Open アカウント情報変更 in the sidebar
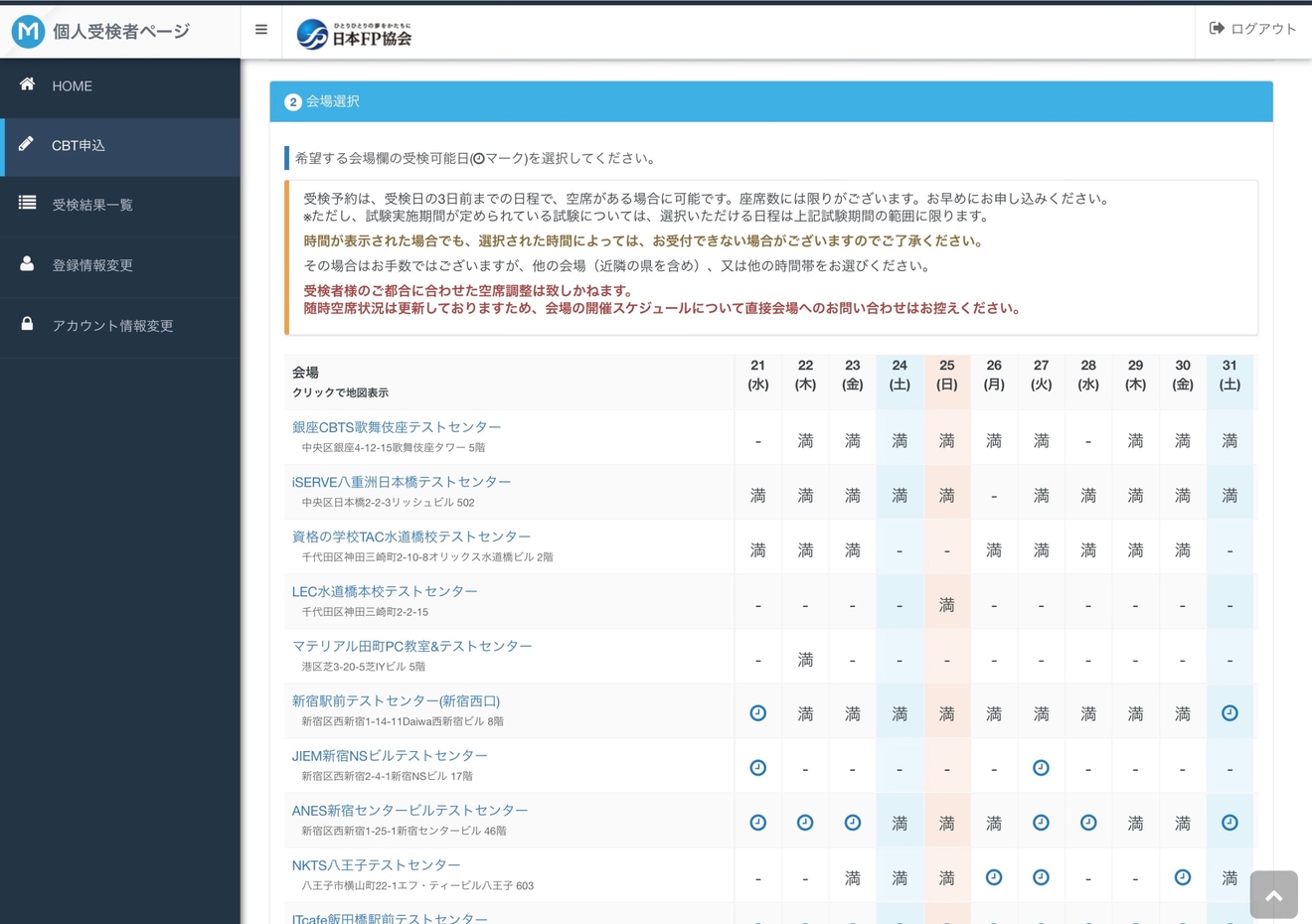Viewport: 1312px width, 924px height. point(120,326)
